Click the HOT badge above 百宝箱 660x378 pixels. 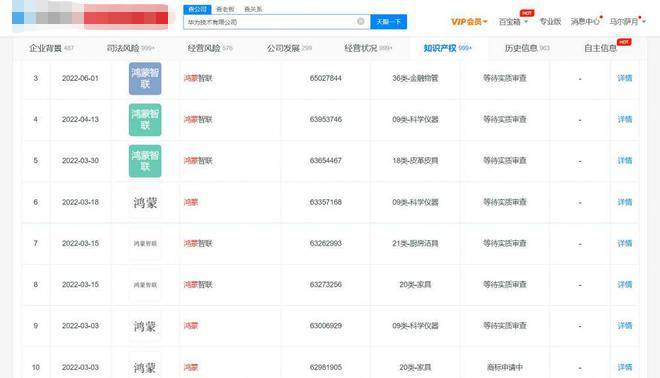coord(527,13)
